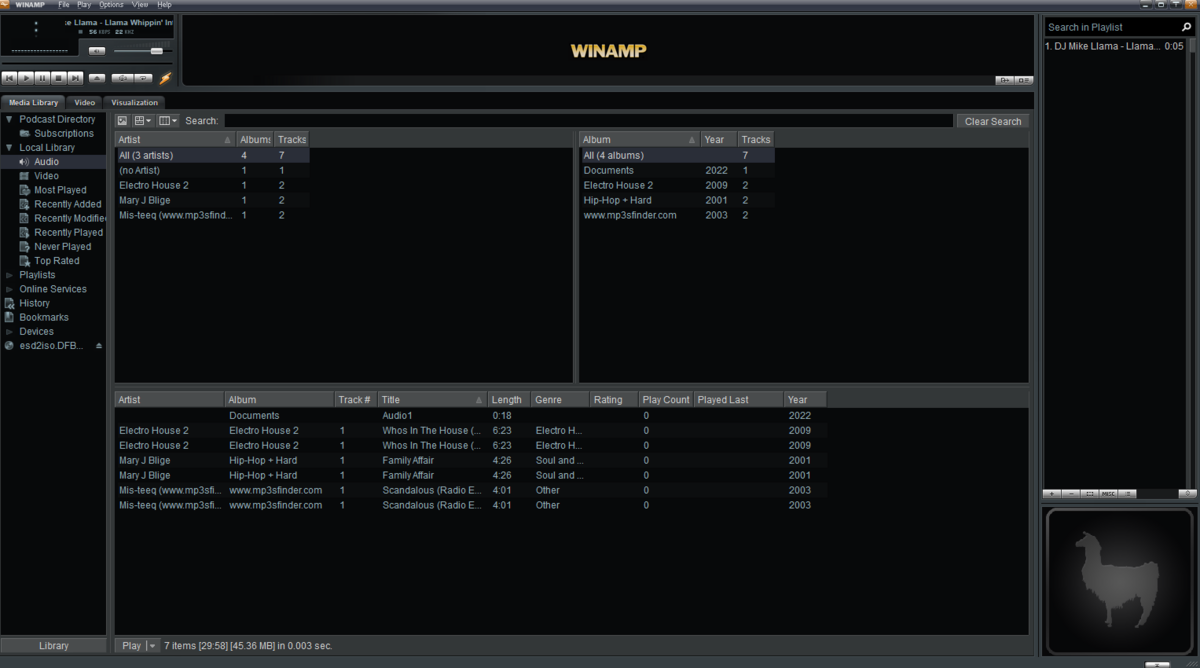Click the playlist list options button
The height and width of the screenshot is (668, 1200).
[x=1127, y=494]
